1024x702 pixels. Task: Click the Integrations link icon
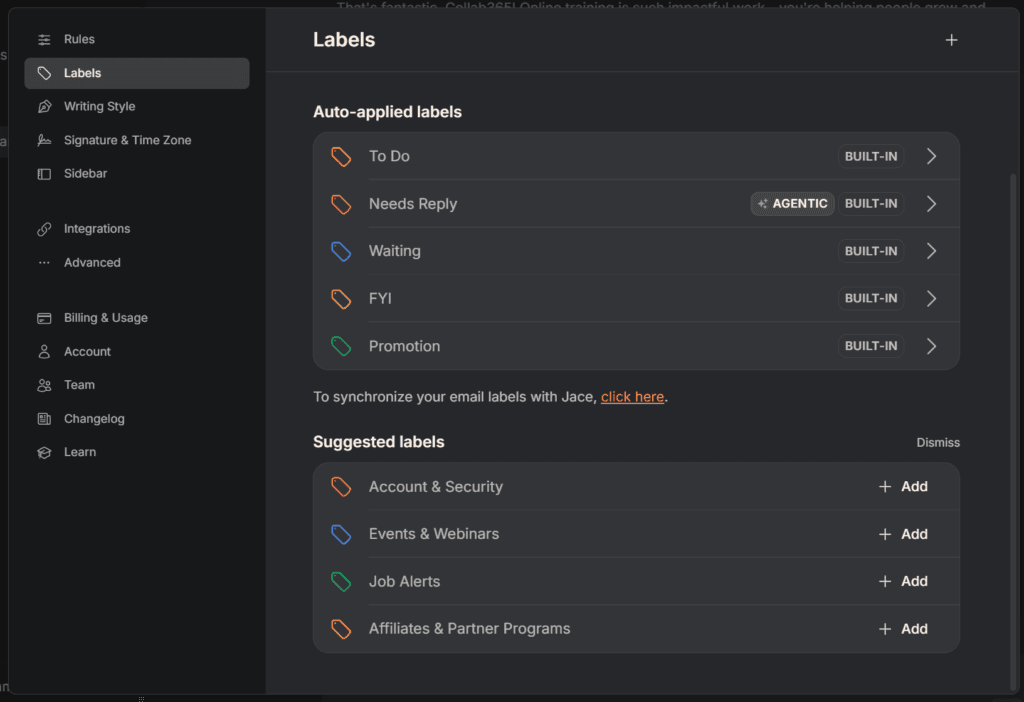coord(44,229)
